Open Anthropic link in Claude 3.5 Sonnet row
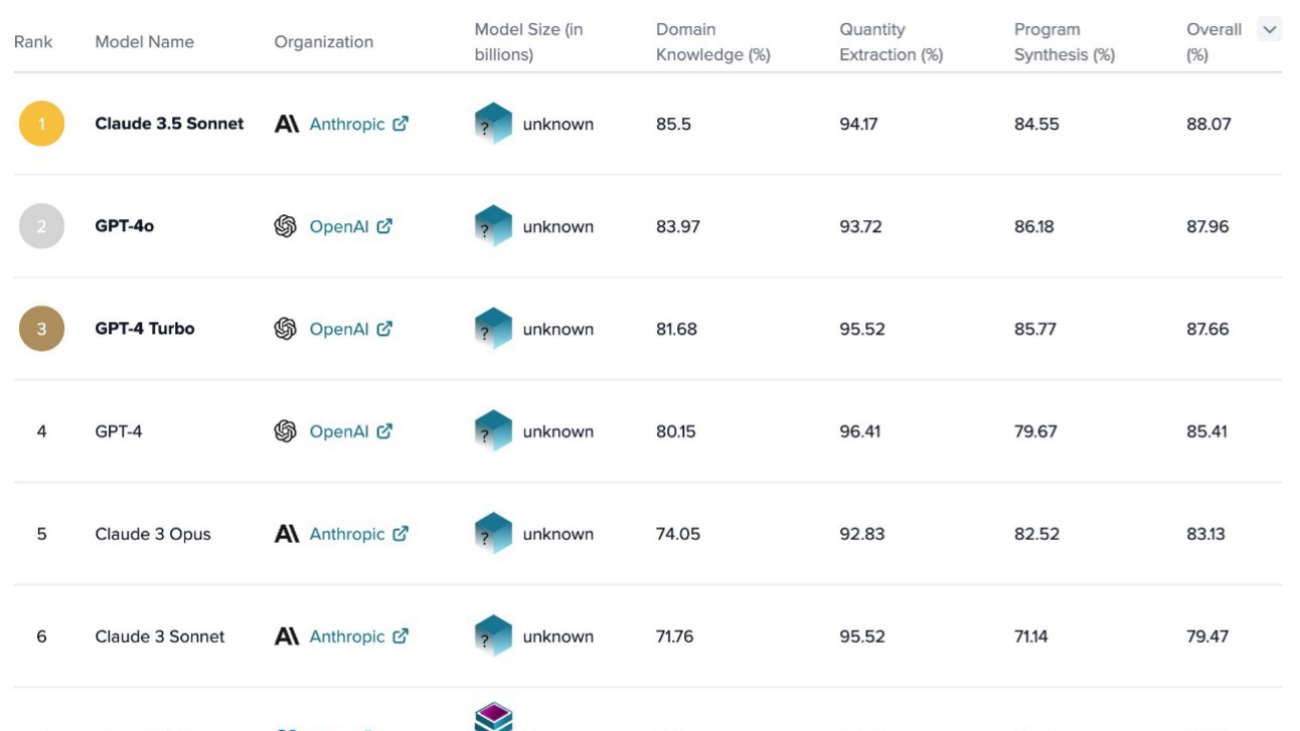 point(347,124)
